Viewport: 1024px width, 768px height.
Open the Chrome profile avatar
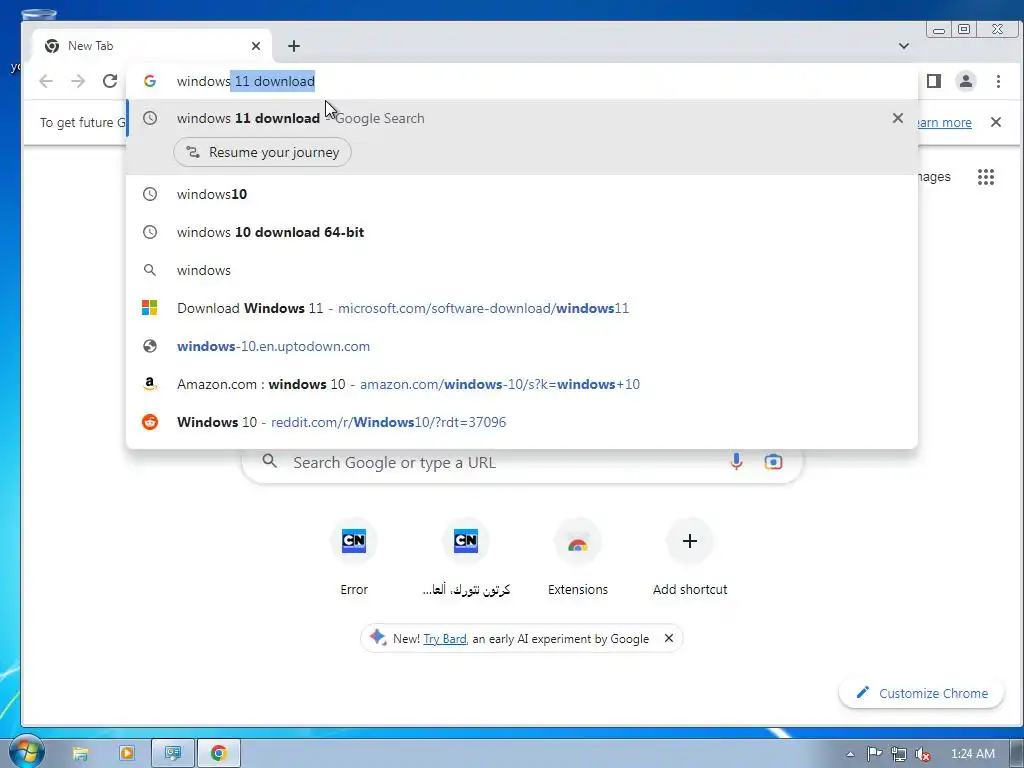coord(965,81)
